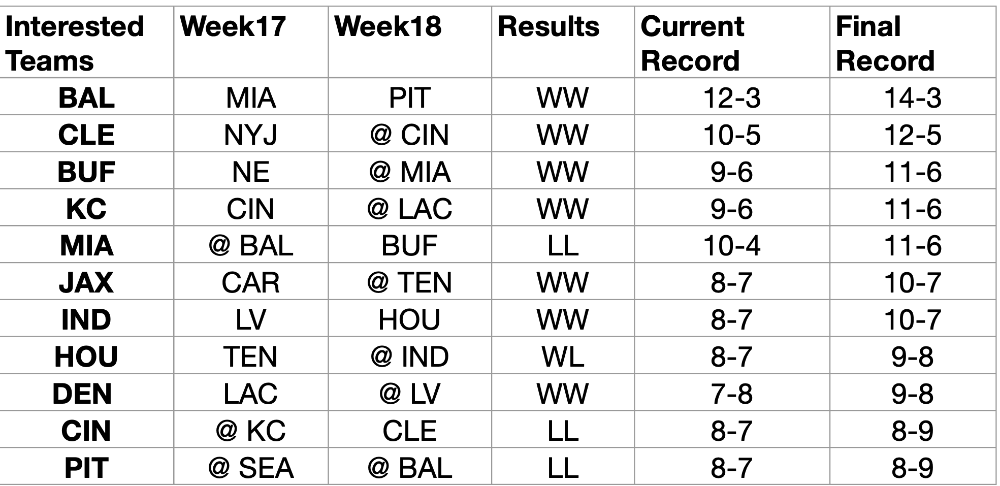
Task: Click the @ SEA Week17 cell
Action: [251, 467]
